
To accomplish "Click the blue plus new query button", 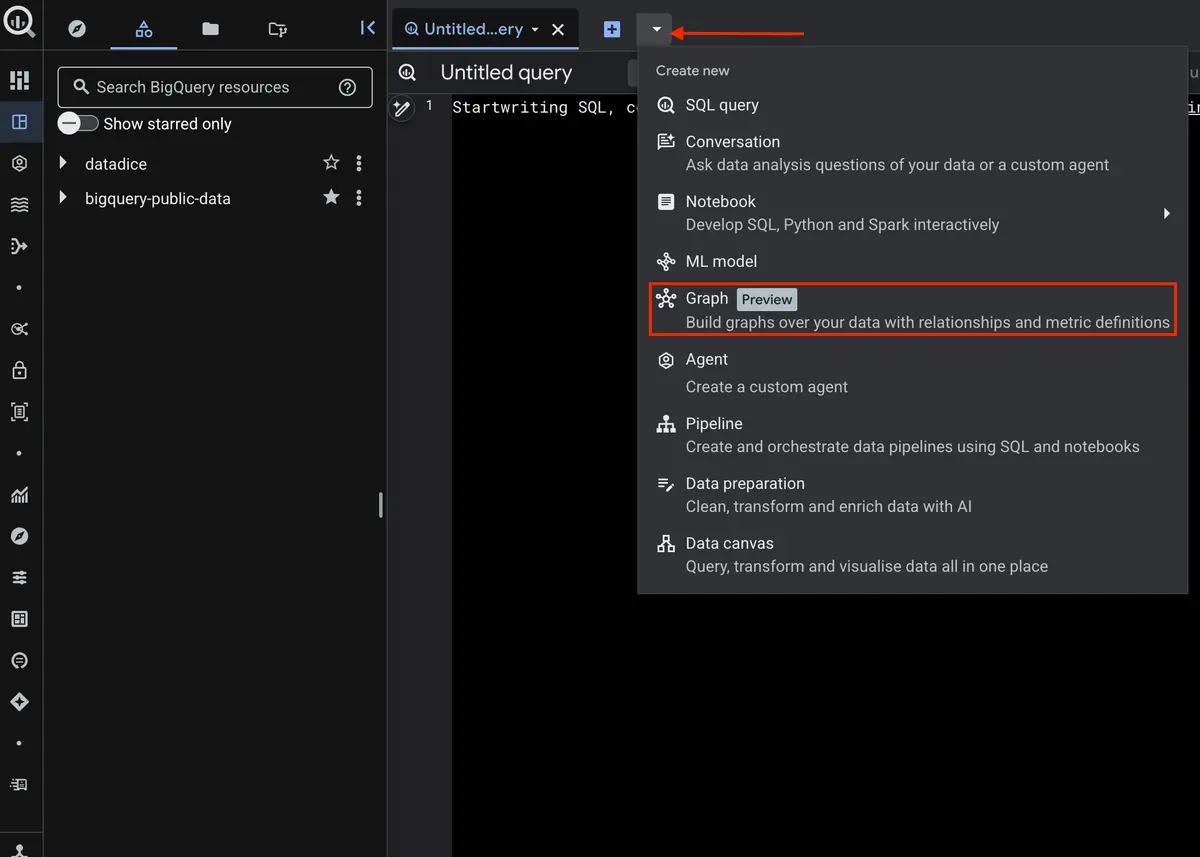I will (612, 30).
